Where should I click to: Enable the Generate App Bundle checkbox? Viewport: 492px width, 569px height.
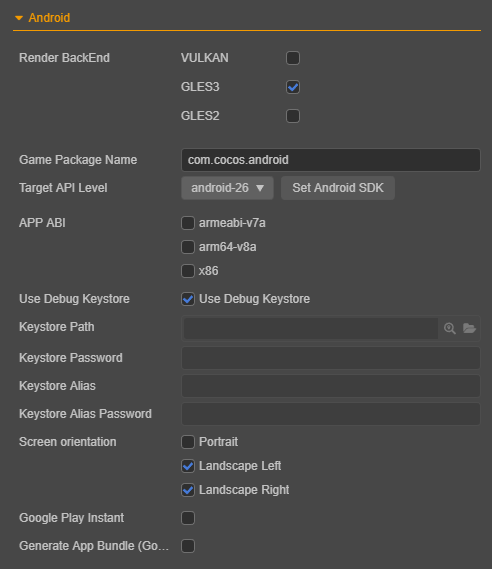pos(188,546)
